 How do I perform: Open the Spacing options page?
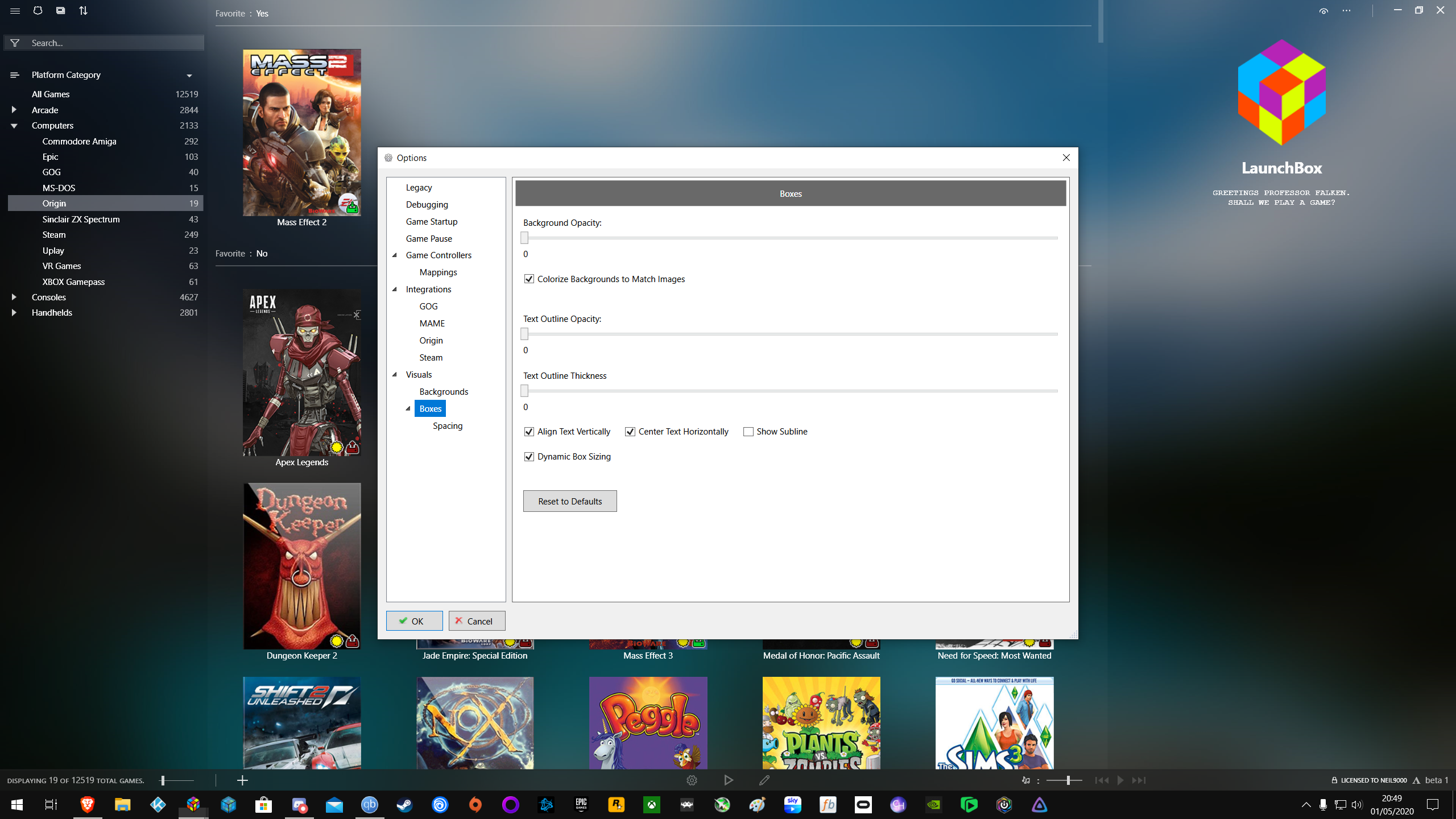click(447, 426)
